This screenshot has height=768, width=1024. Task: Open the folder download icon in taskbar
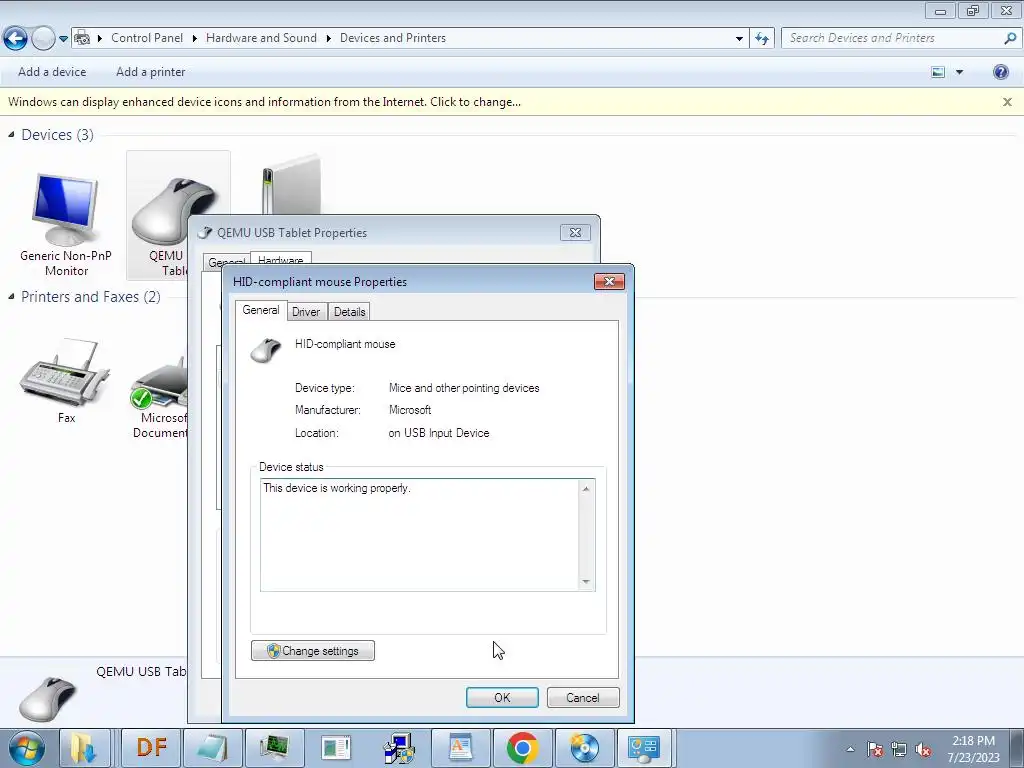pos(84,748)
